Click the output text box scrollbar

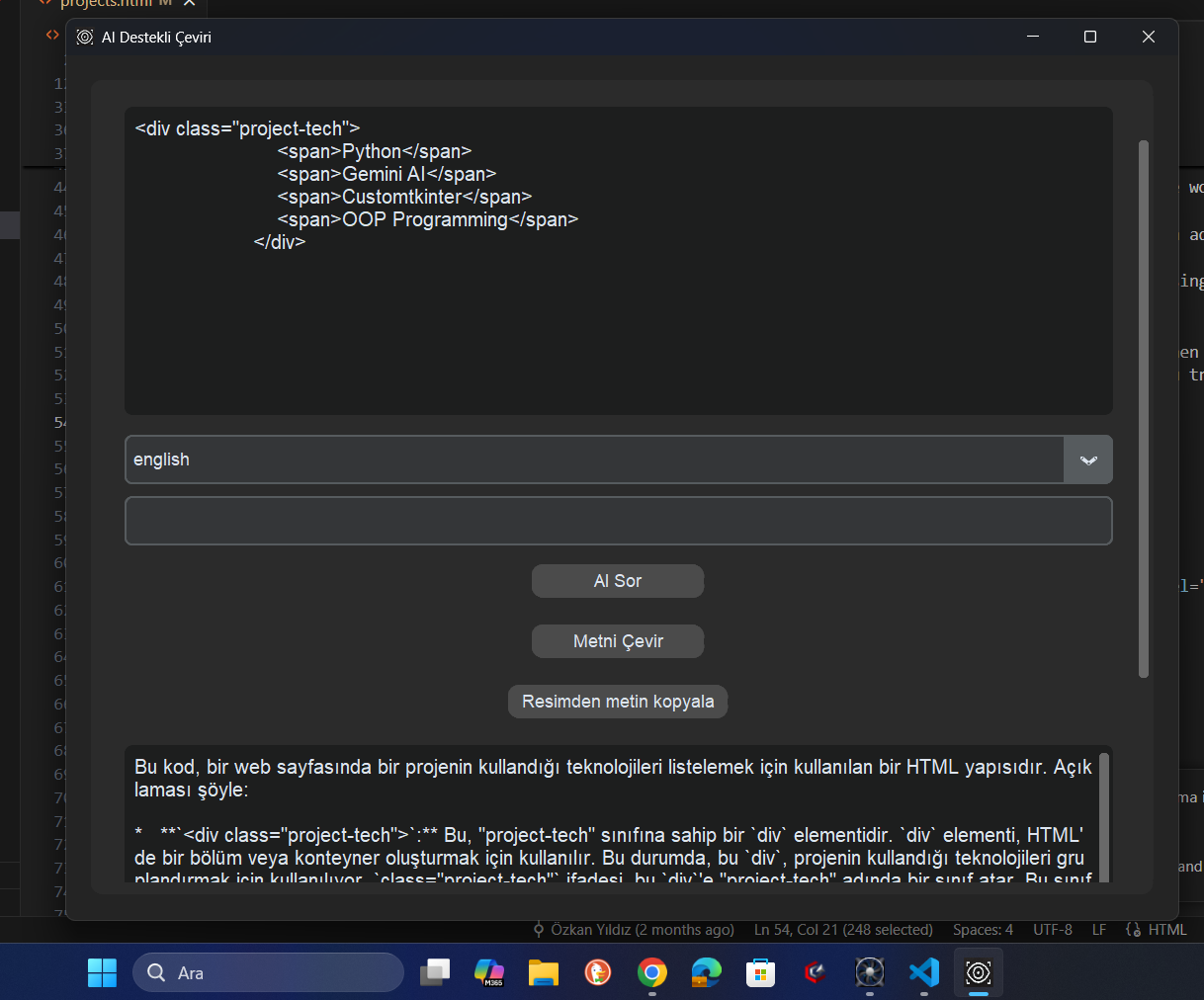pyautogui.click(x=1104, y=815)
